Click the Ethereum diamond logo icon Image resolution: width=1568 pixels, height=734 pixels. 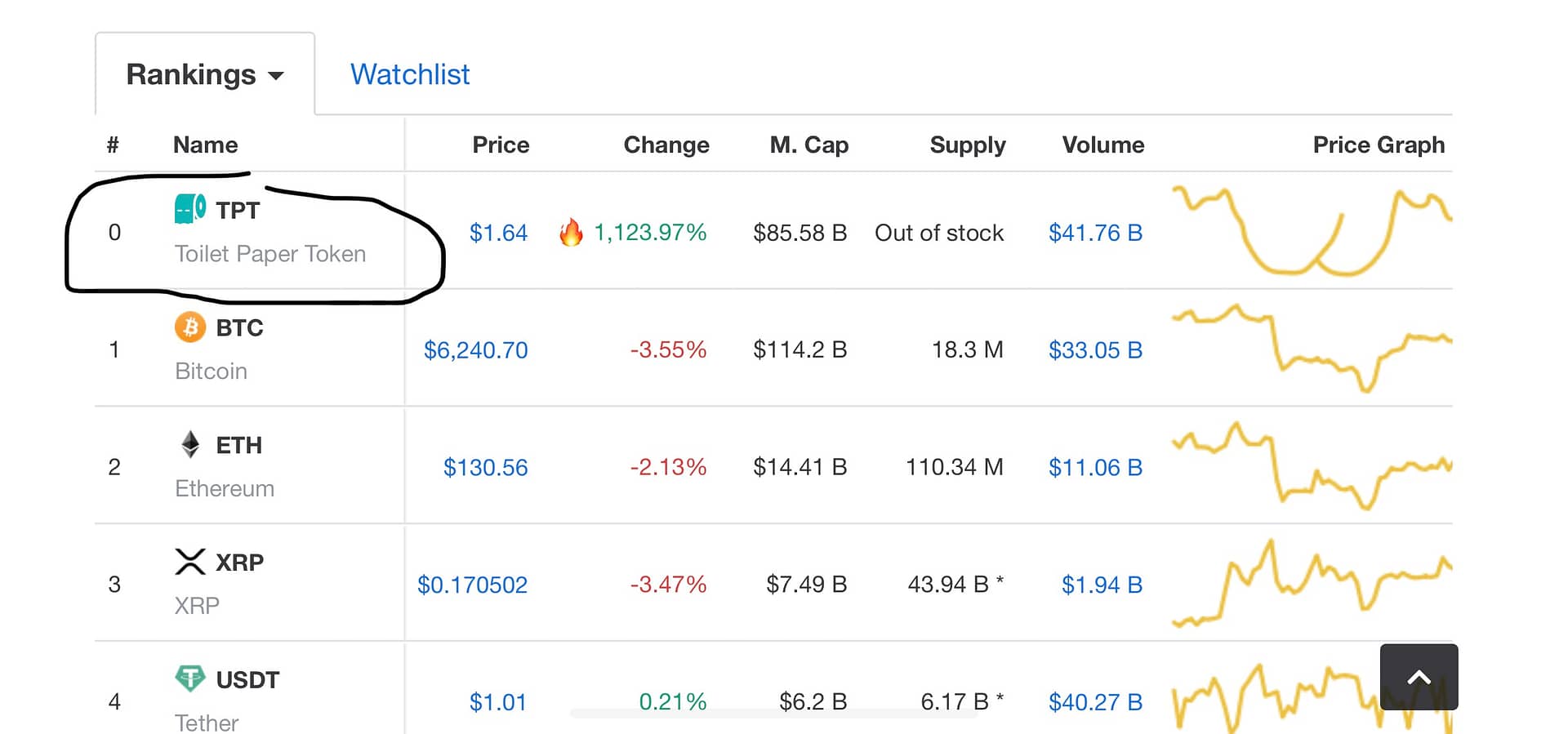coord(190,445)
